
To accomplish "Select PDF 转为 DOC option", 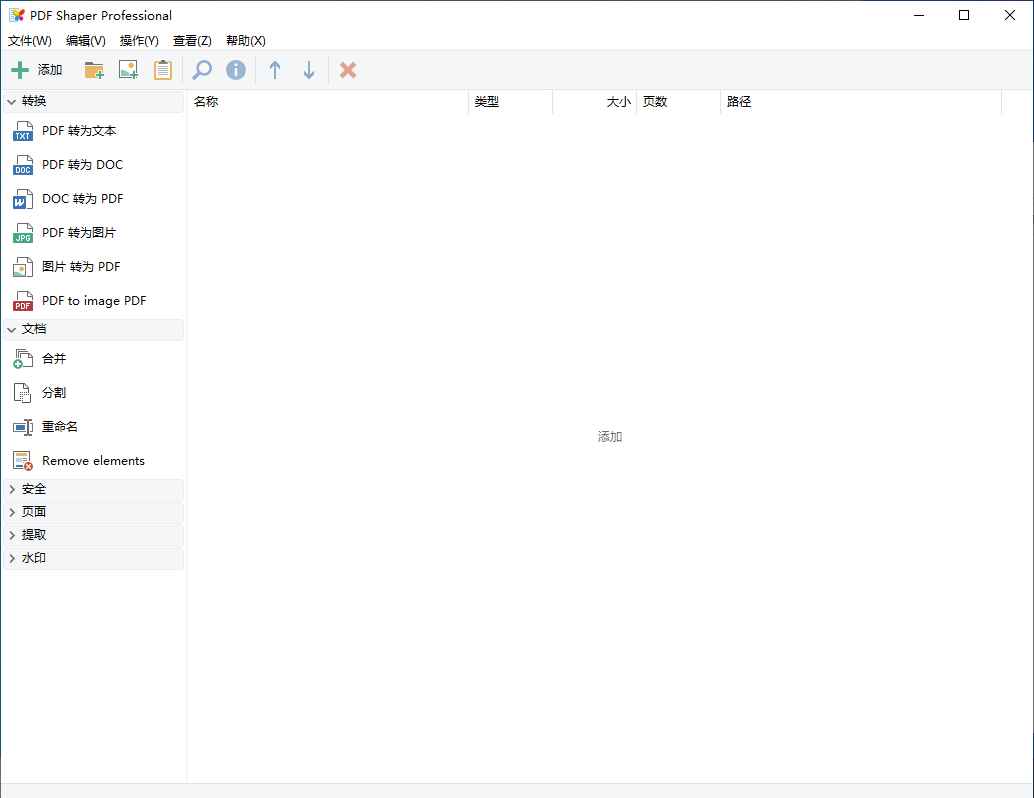I will pos(82,165).
